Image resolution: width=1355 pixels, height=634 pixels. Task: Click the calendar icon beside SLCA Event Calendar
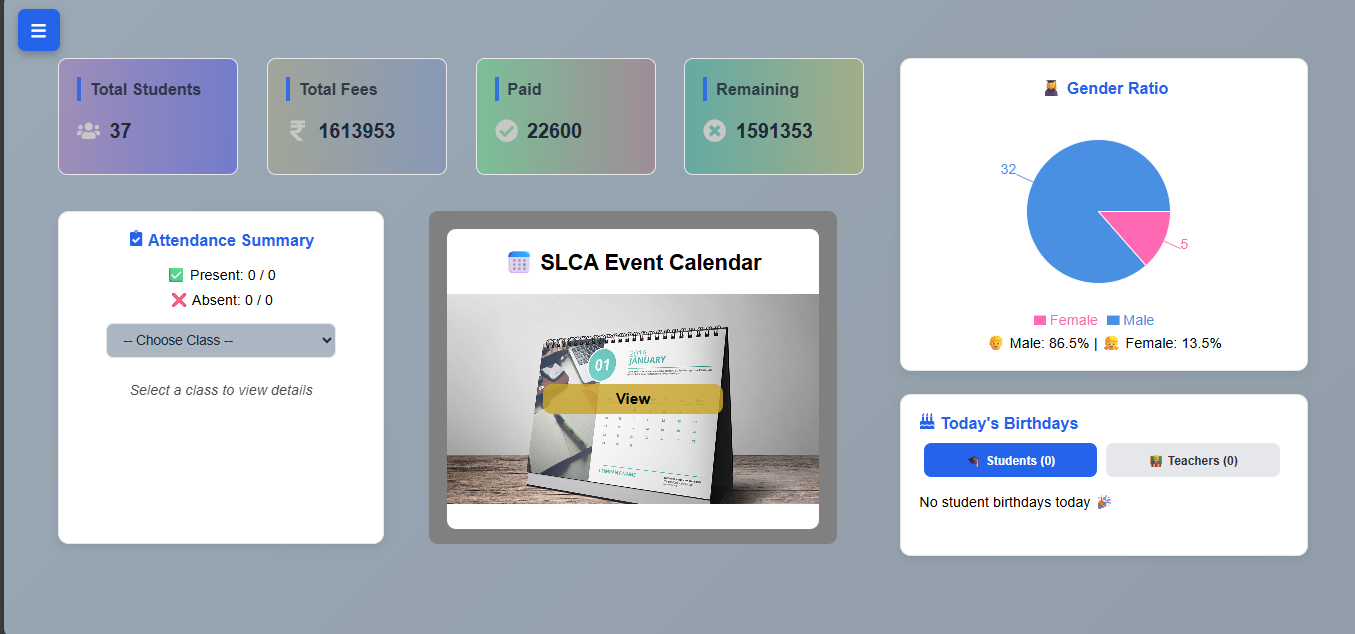click(519, 262)
